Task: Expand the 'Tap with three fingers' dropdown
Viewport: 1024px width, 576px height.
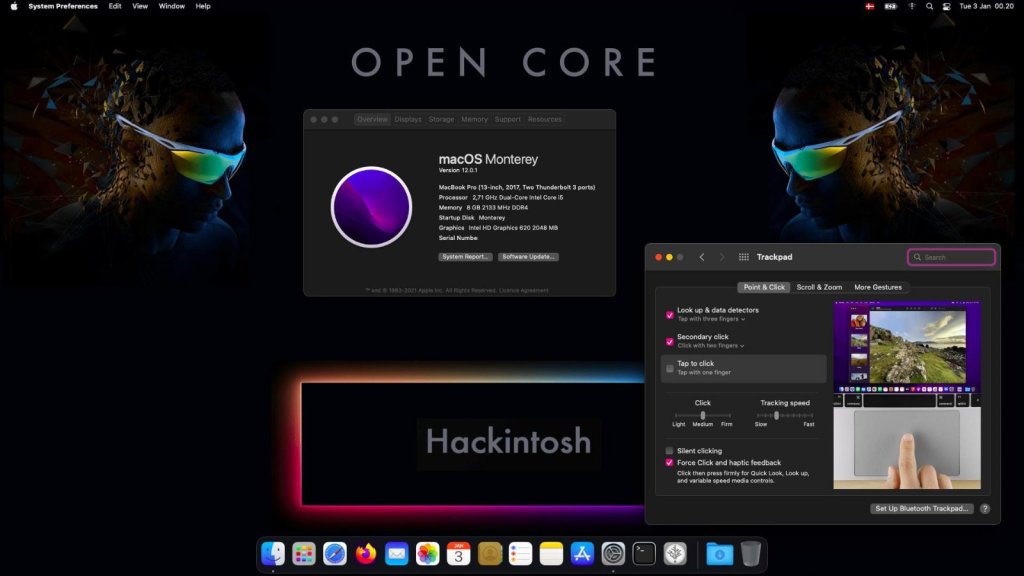Action: [x=711, y=319]
